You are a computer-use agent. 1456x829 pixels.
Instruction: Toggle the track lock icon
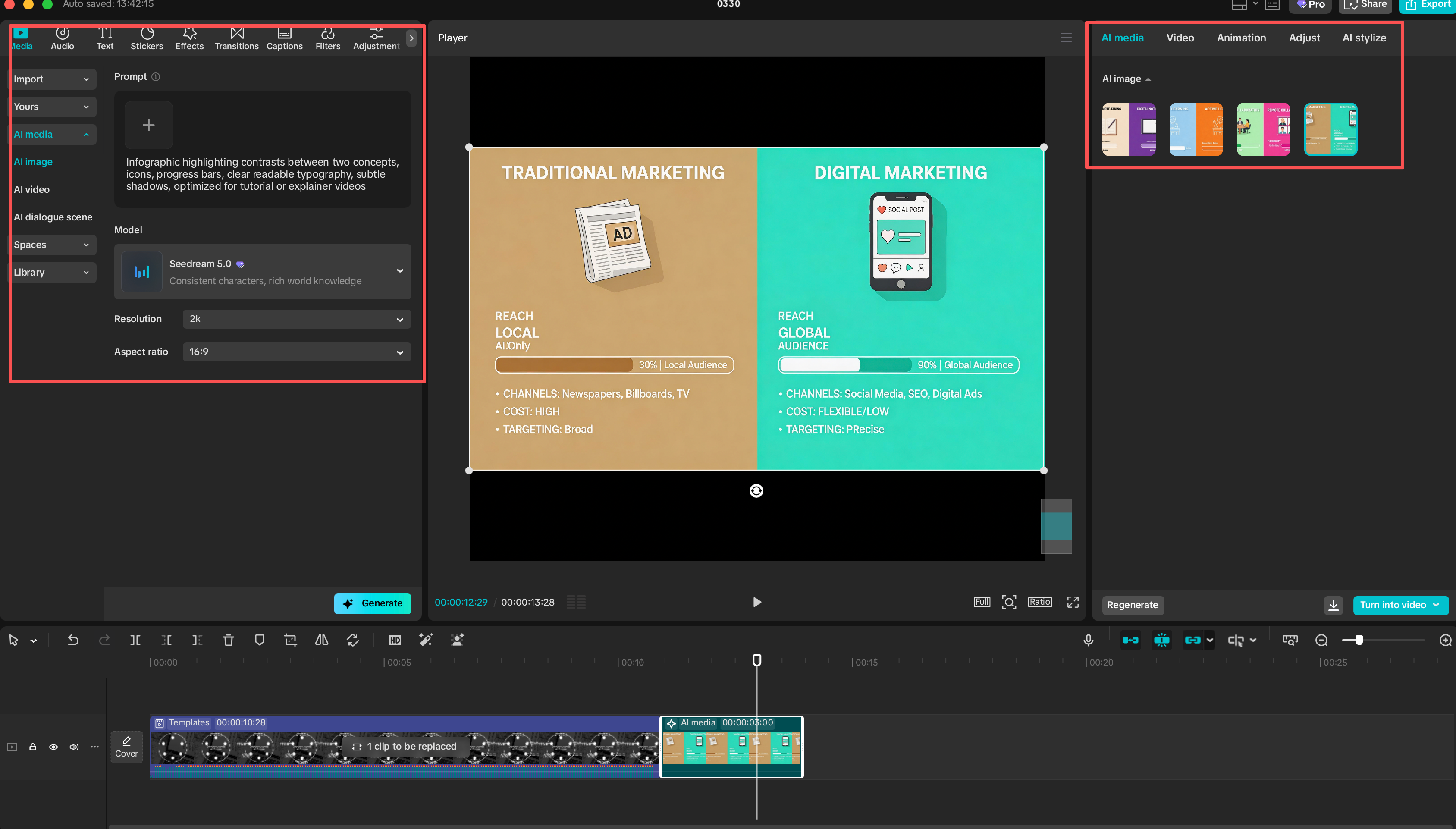pos(33,747)
